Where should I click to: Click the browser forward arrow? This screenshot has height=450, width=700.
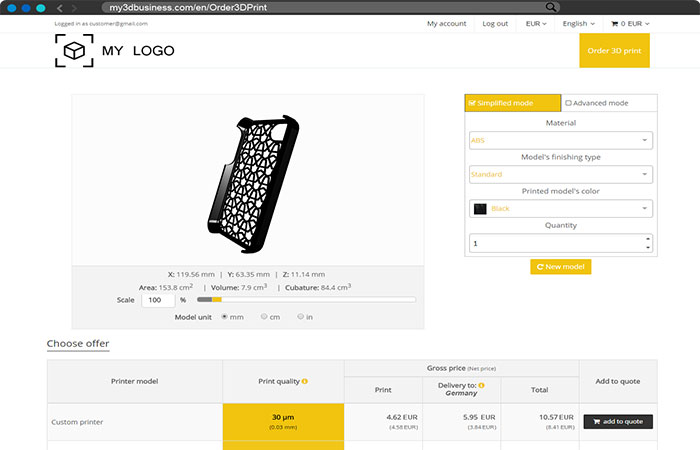[74, 8]
